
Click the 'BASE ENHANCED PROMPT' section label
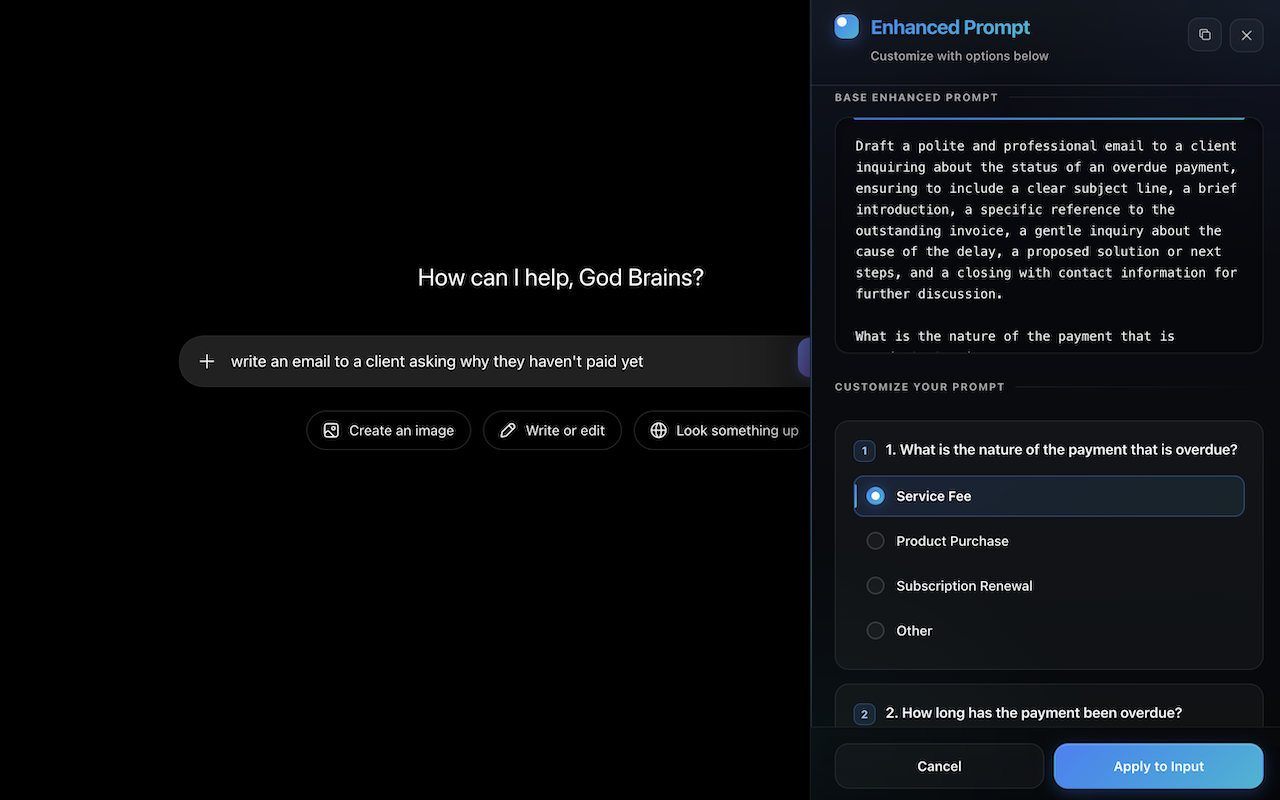tap(916, 97)
